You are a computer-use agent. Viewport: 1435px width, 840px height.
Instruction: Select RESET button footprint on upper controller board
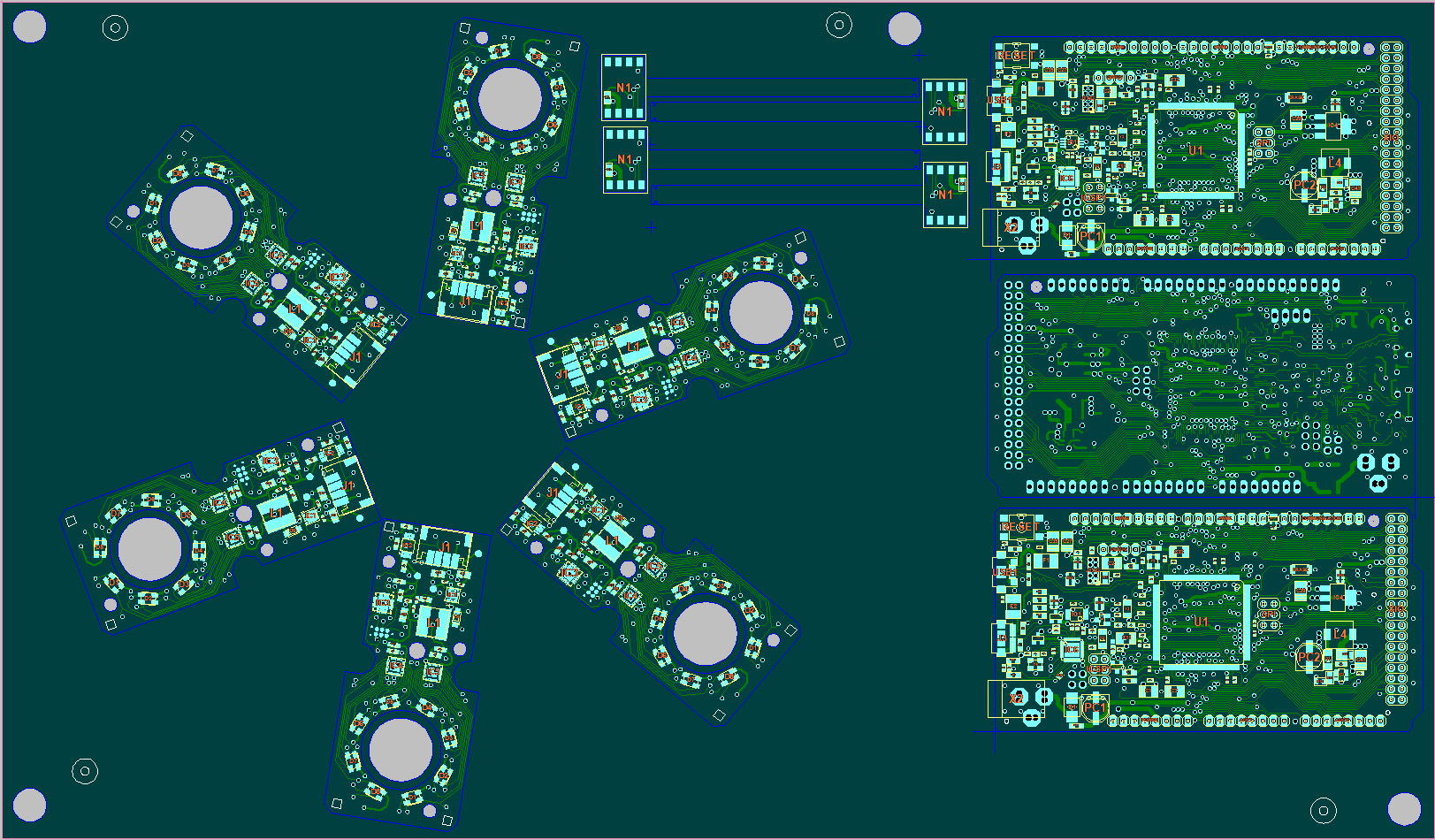[1015, 55]
